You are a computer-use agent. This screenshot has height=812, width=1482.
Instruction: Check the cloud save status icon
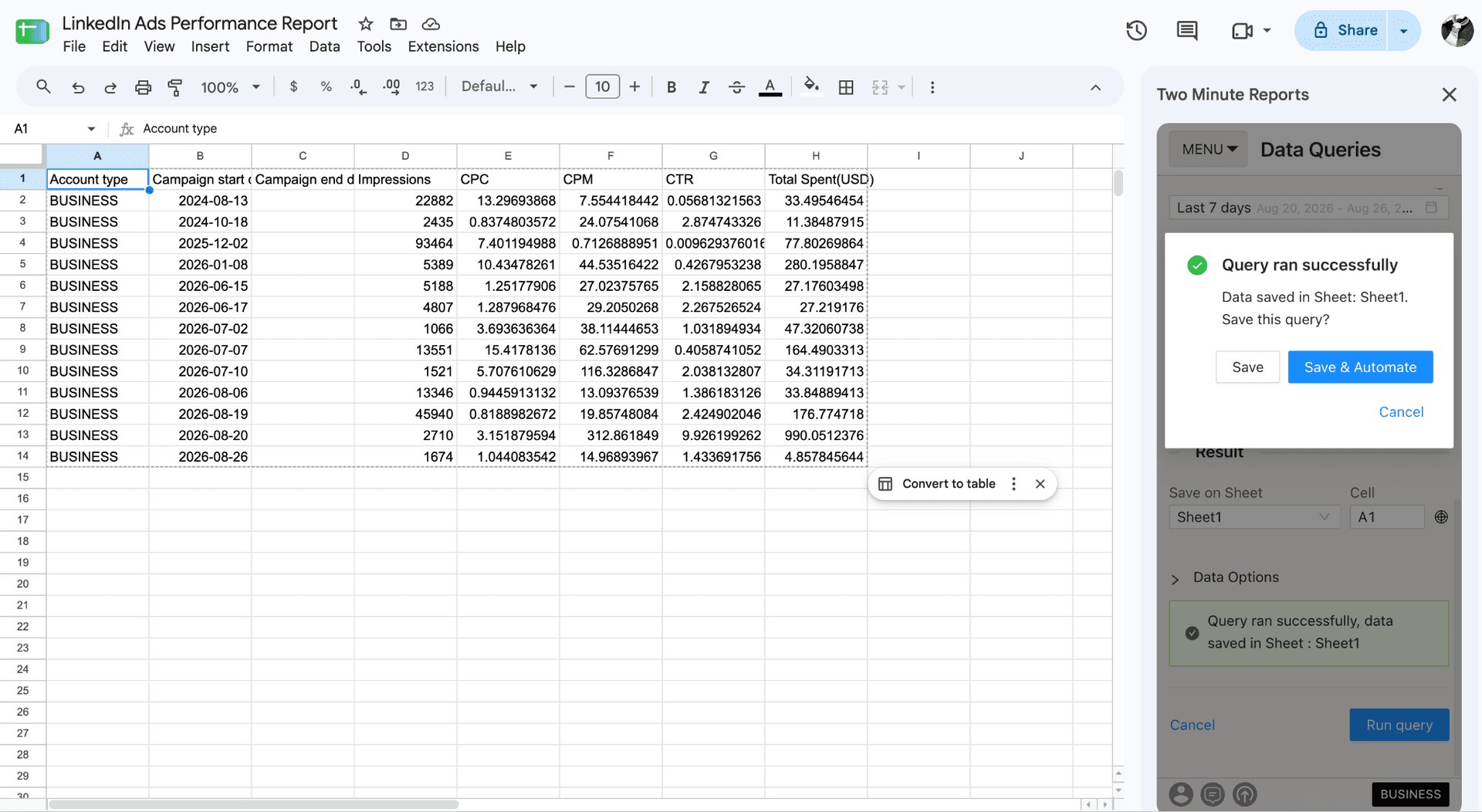[x=431, y=24]
